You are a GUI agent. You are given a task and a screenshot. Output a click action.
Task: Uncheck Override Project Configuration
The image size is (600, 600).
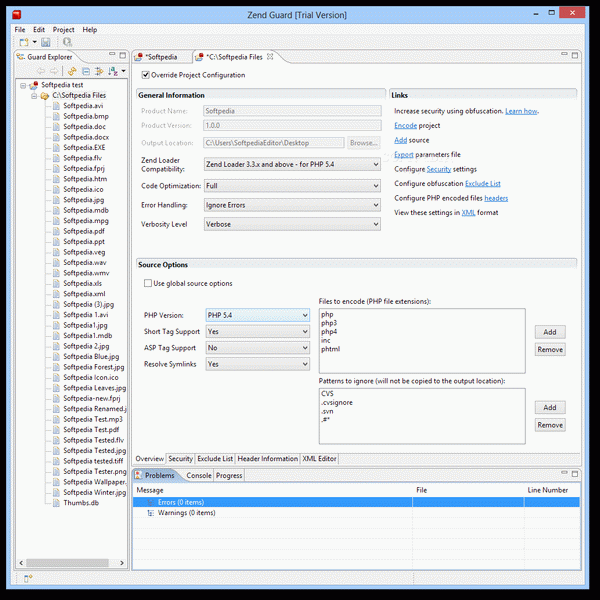(145, 75)
